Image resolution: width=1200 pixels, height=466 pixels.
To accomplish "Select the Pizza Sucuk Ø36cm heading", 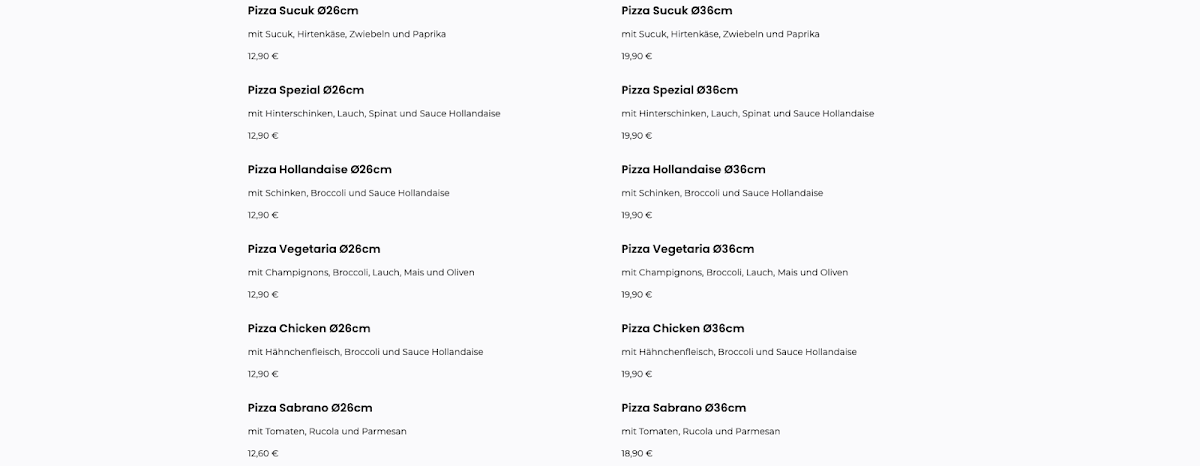I will 677,11.
